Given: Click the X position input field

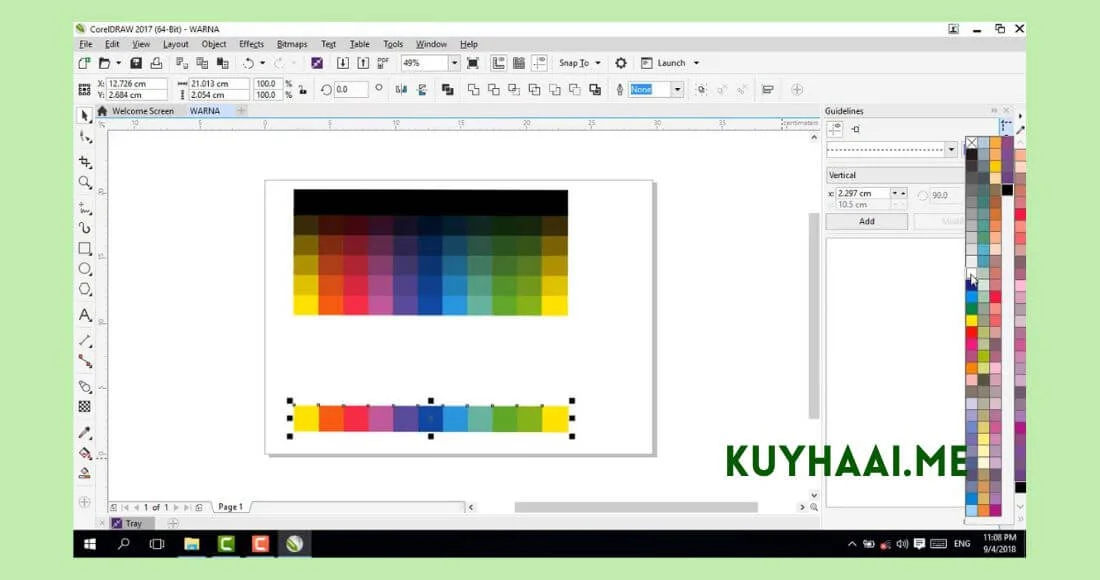Looking at the screenshot, I should [x=137, y=83].
